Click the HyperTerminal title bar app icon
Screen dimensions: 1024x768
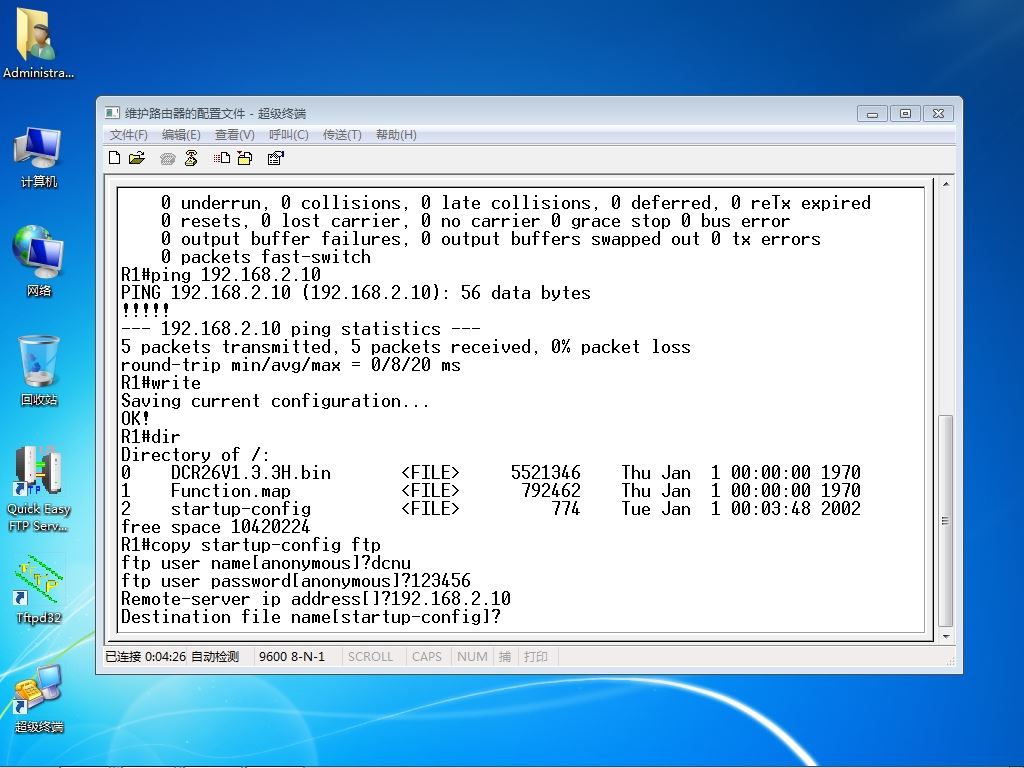point(112,113)
